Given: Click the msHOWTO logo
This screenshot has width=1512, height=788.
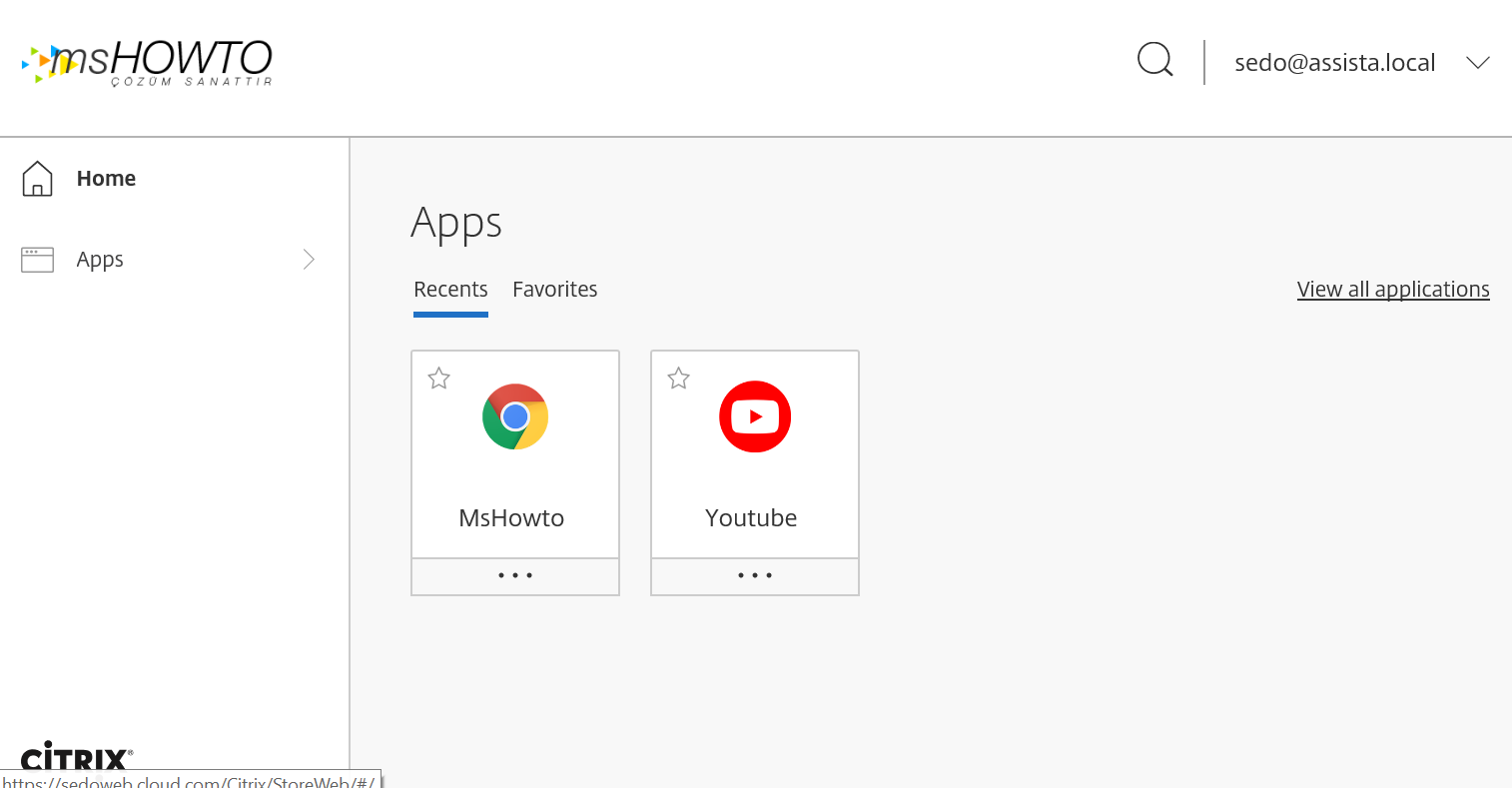Looking at the screenshot, I should [147, 63].
